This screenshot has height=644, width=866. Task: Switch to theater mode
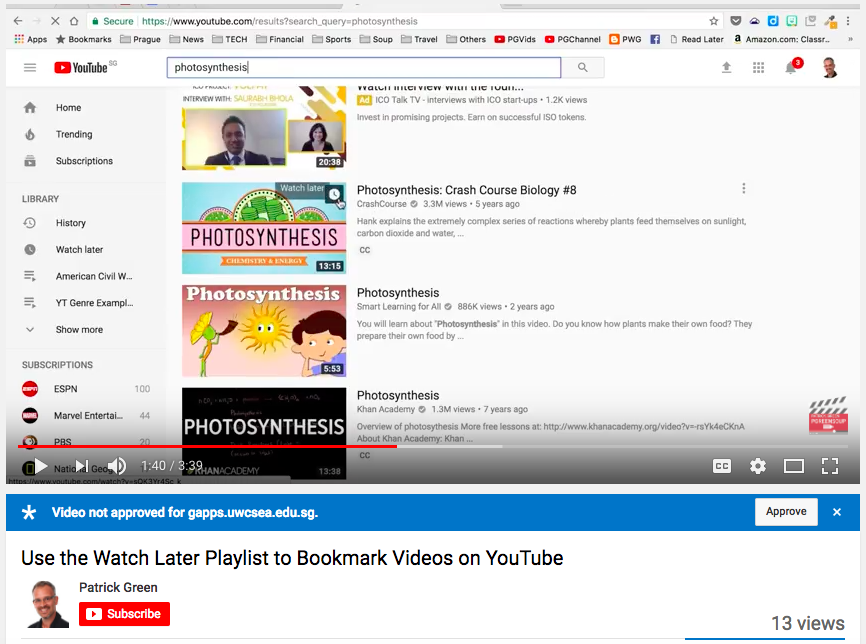(794, 466)
